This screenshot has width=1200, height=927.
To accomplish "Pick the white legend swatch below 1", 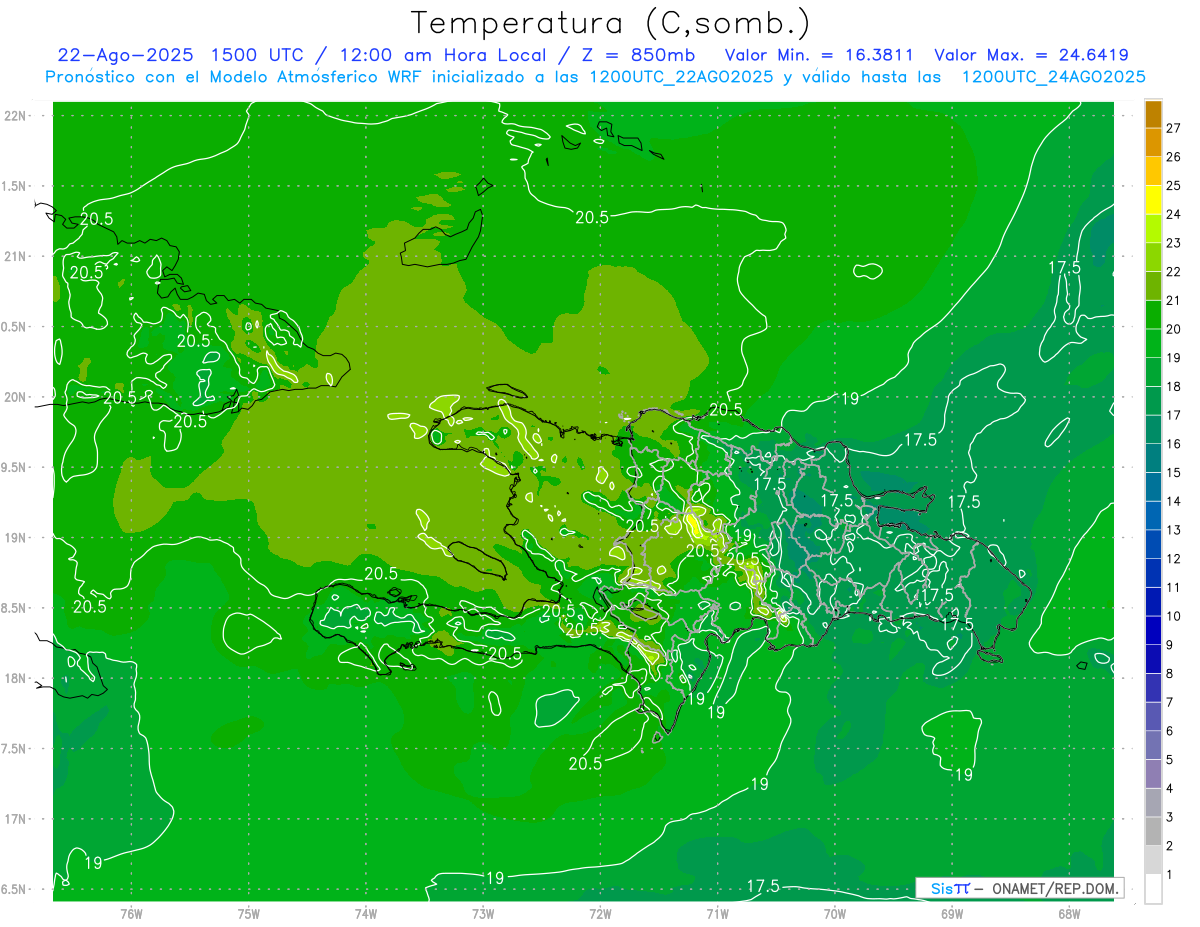I will (x=1153, y=888).
